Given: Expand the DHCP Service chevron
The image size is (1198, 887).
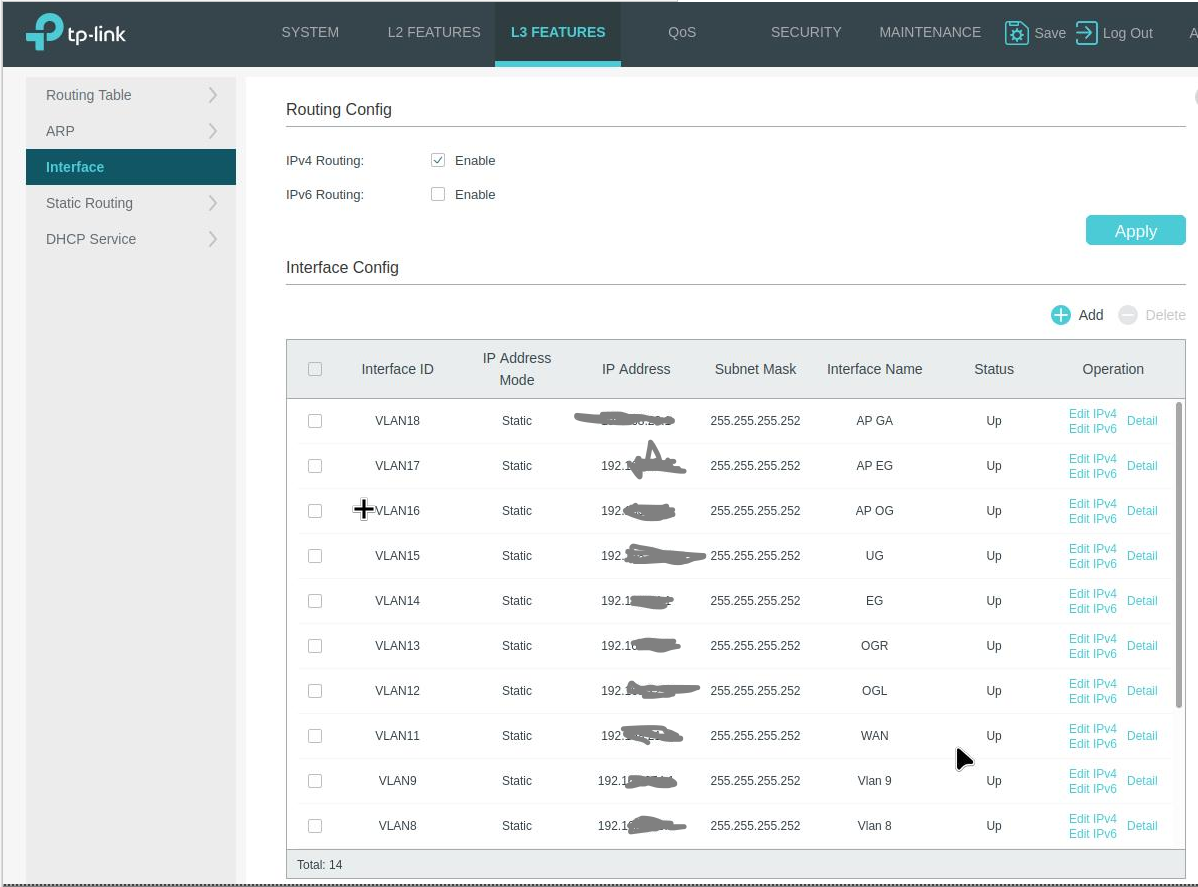Looking at the screenshot, I should [x=213, y=239].
